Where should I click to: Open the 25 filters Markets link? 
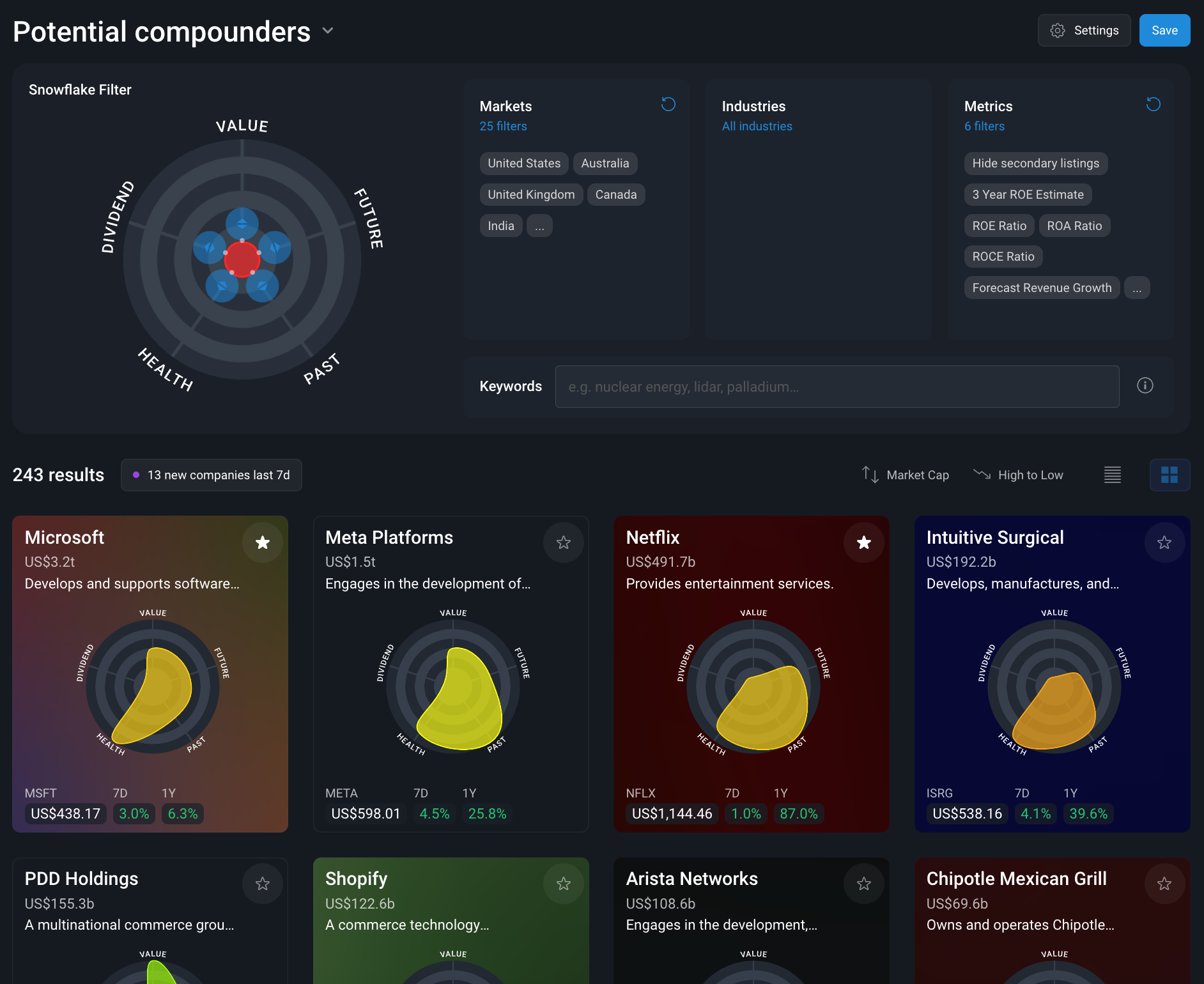pos(503,127)
